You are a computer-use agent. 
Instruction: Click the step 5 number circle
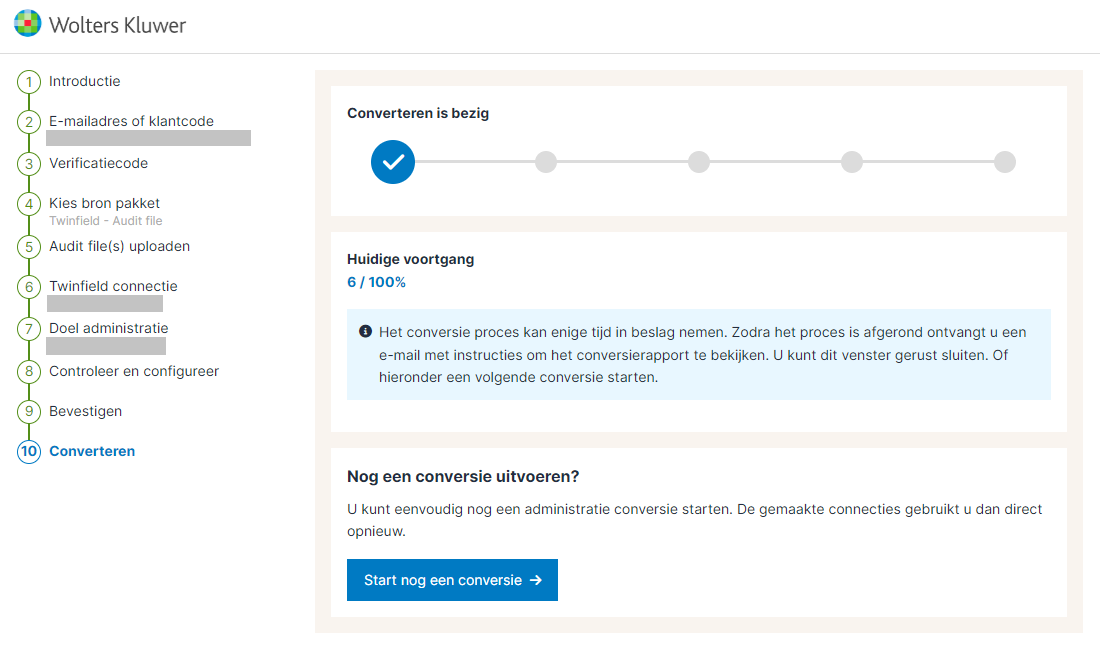click(29, 247)
